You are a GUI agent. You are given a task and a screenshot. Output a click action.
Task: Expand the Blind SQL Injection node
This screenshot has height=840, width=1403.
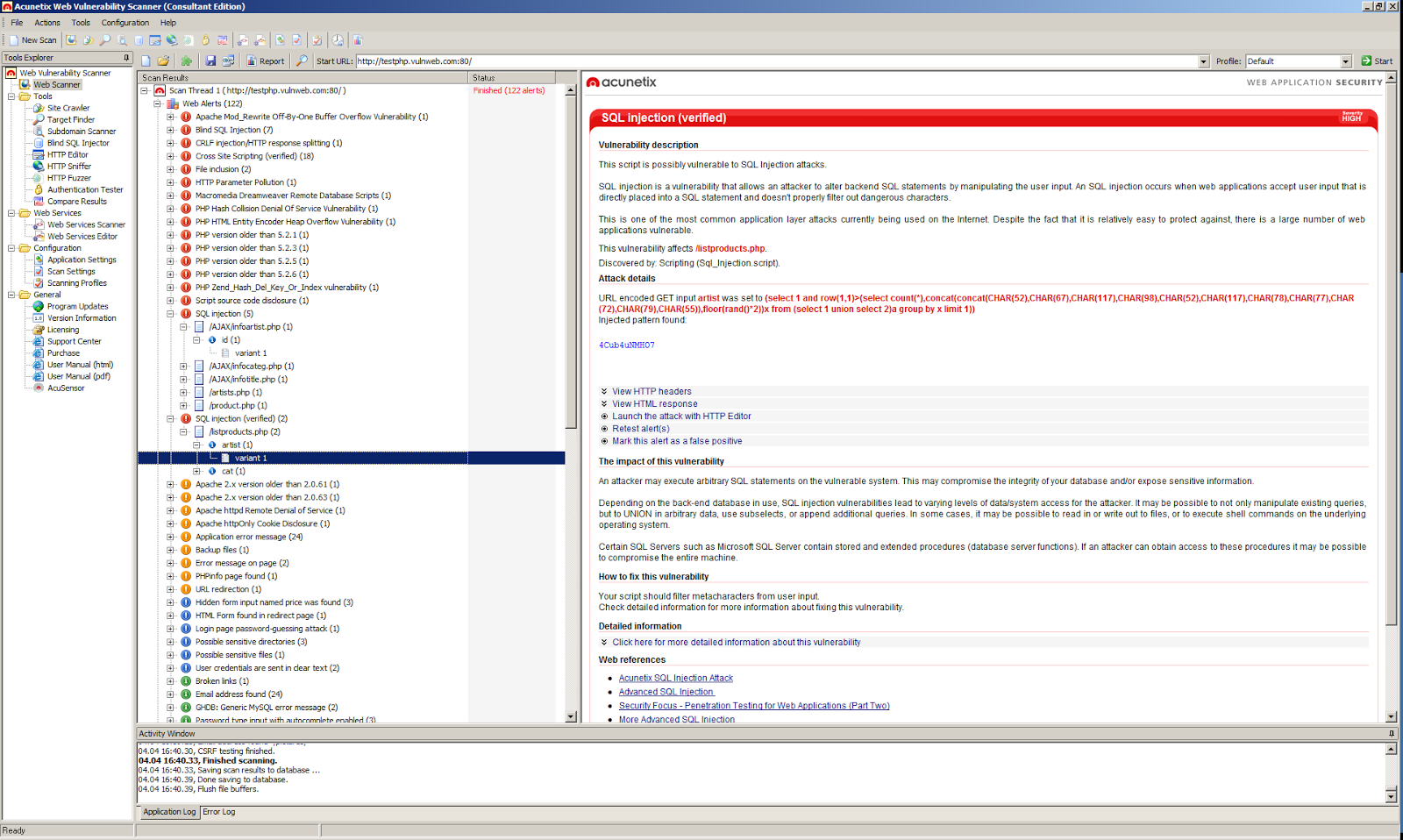click(x=169, y=129)
